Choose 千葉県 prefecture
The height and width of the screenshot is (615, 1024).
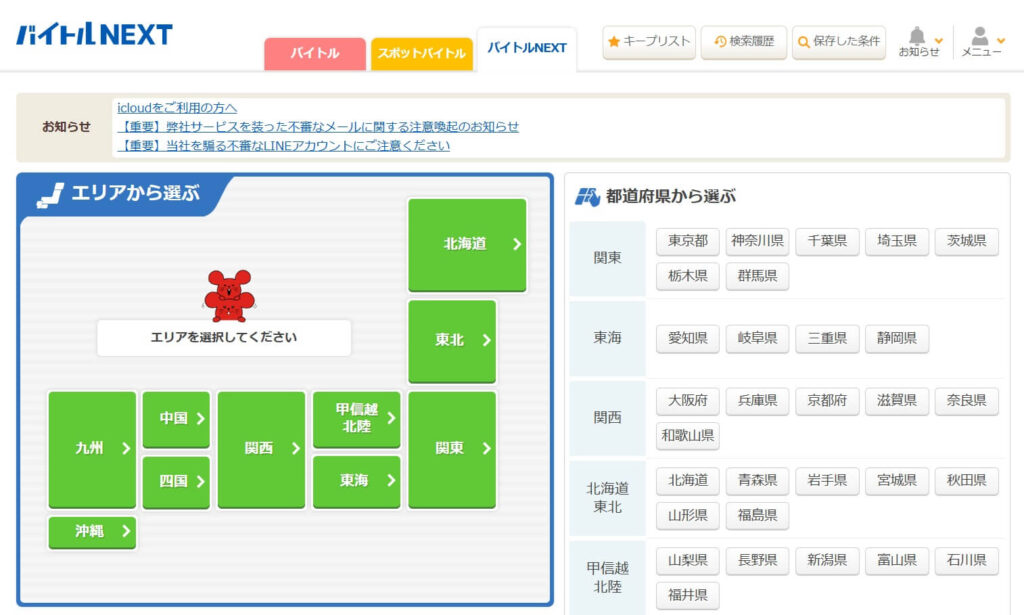pos(827,242)
